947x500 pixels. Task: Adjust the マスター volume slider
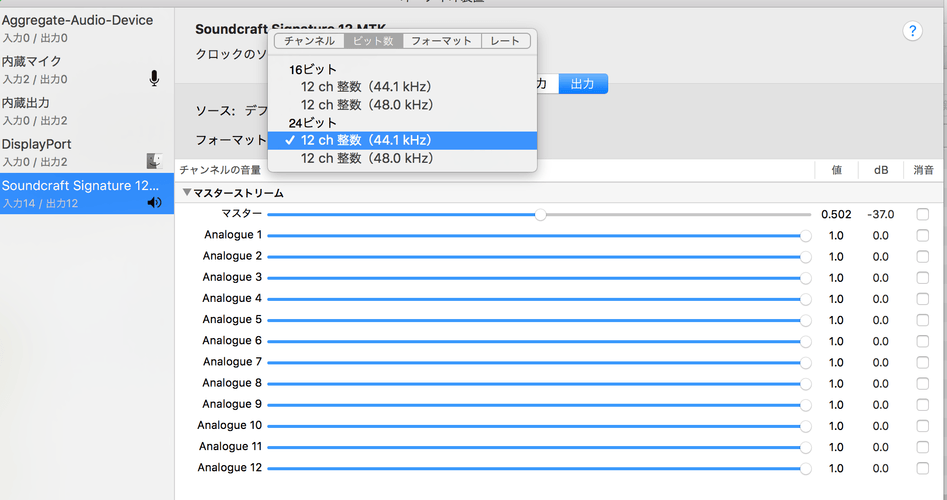pyautogui.click(x=541, y=214)
